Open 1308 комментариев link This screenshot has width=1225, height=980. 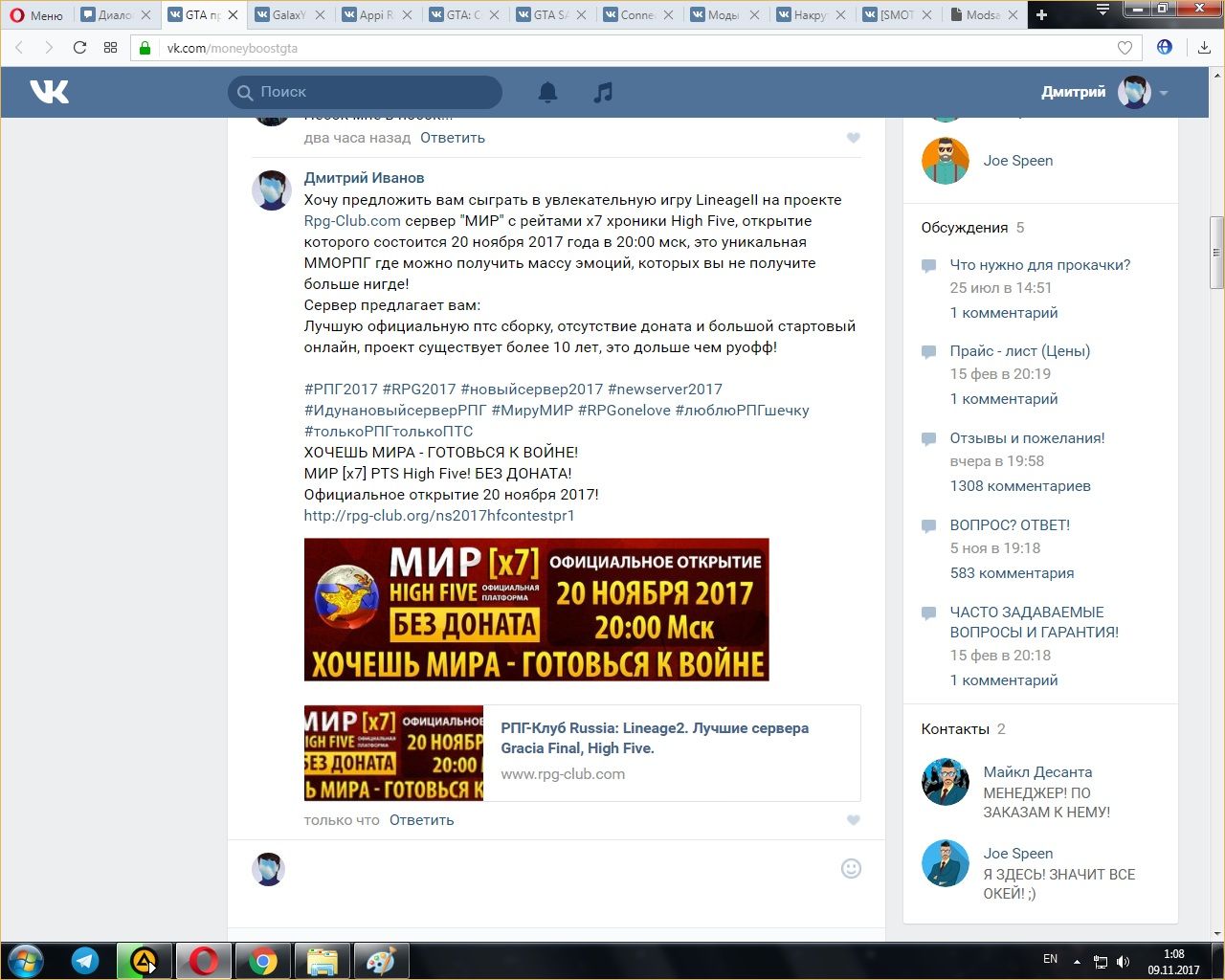pos(1020,486)
